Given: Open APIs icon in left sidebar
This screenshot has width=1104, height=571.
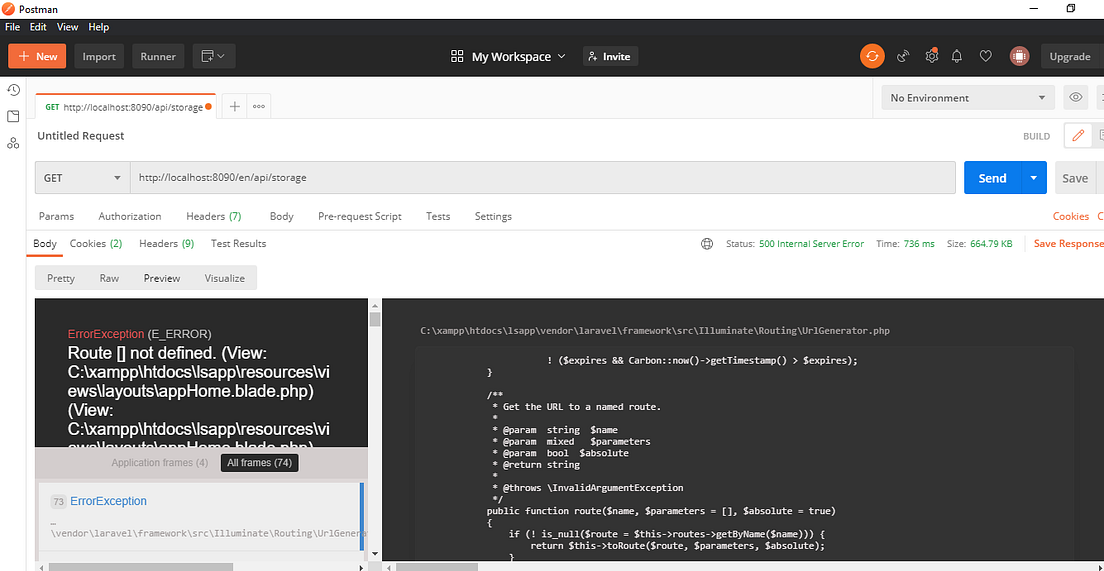Looking at the screenshot, I should (x=13, y=143).
